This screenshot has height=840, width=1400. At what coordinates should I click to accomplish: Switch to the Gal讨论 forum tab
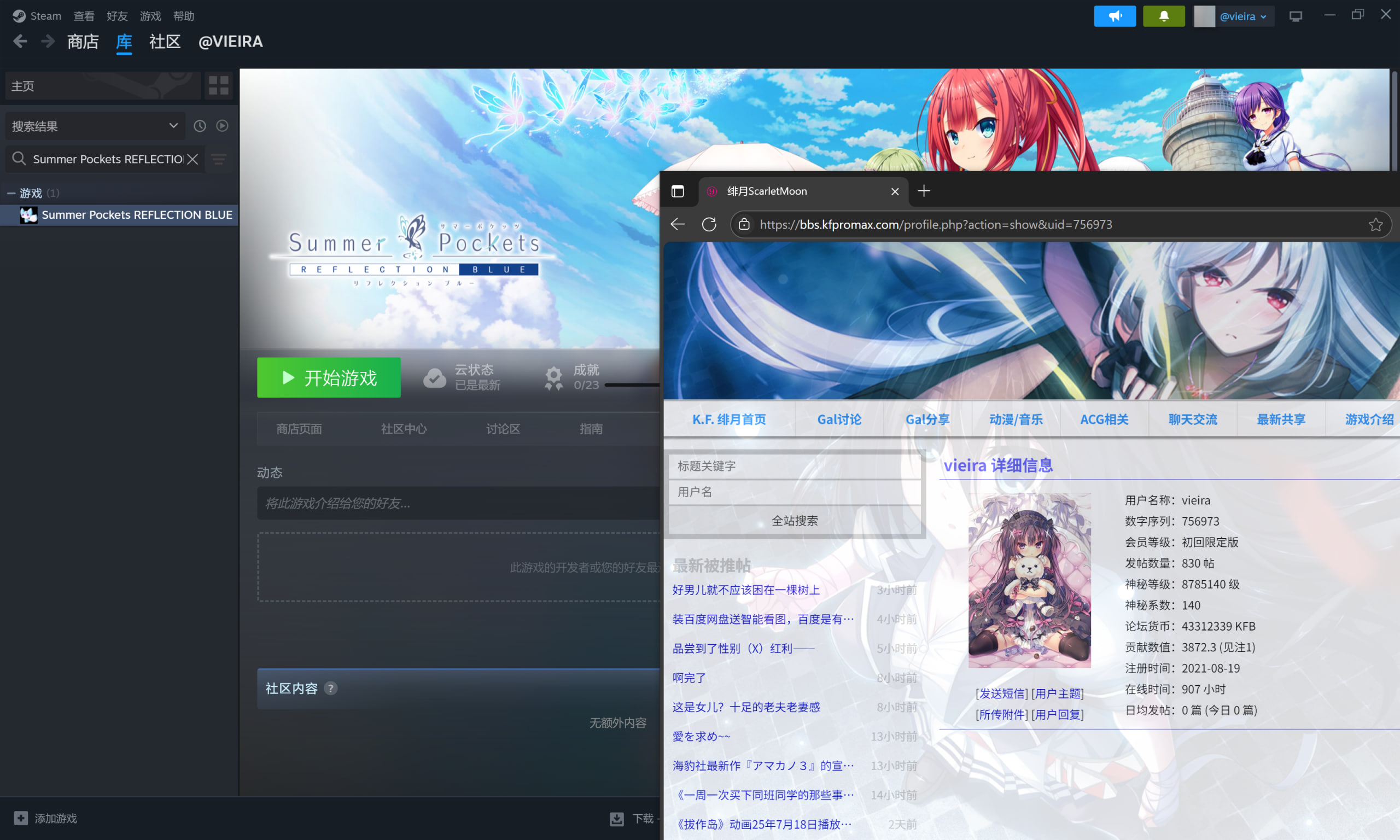839,419
